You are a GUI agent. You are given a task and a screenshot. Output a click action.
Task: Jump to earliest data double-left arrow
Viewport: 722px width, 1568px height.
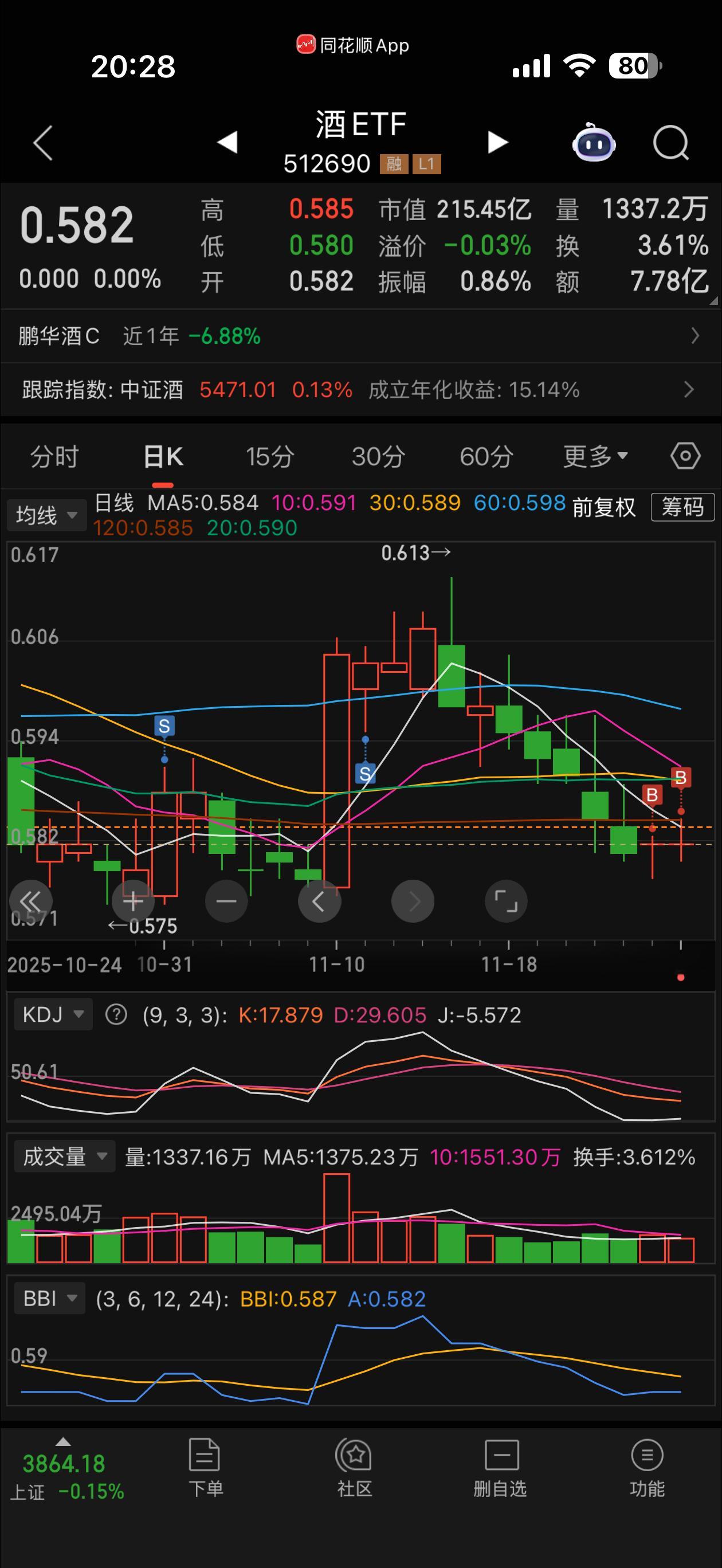click(30, 901)
